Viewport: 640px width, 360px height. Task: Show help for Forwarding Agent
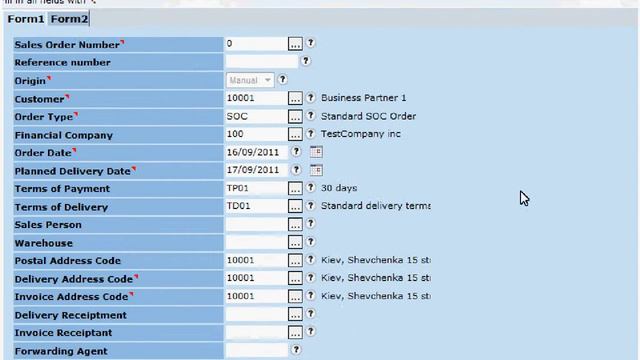tap(296, 349)
